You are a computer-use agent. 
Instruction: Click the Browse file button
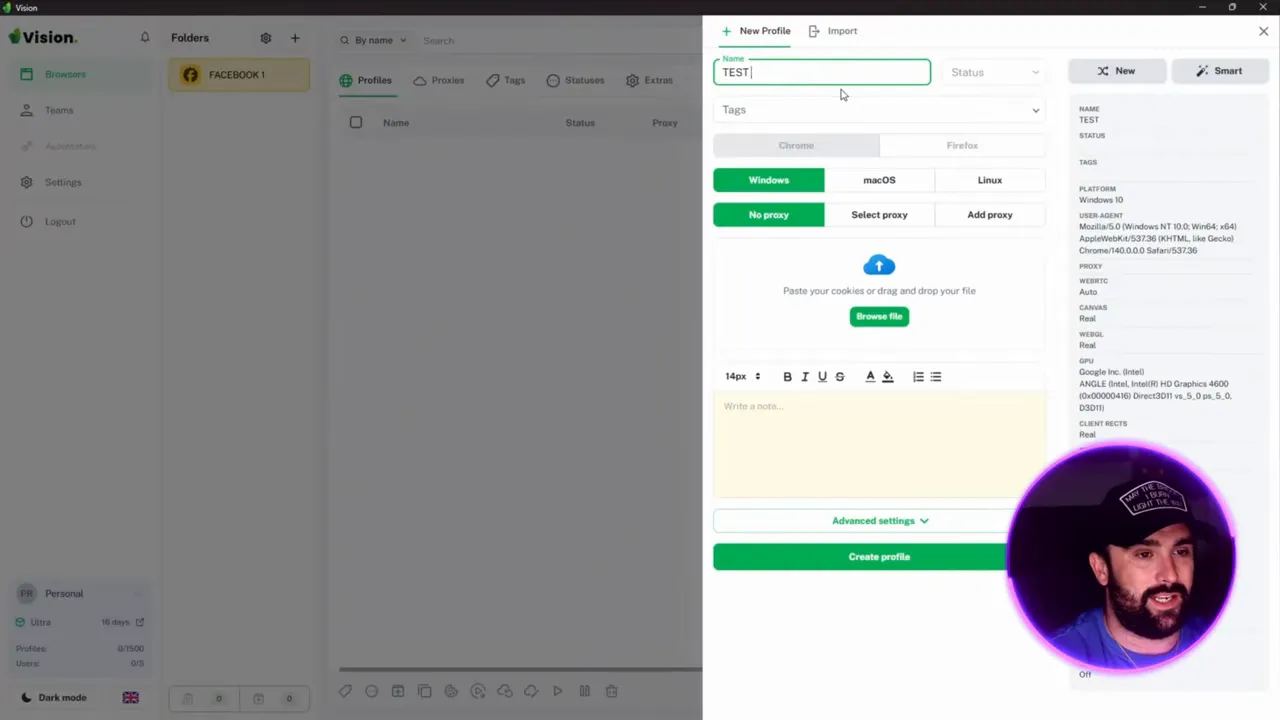click(x=879, y=316)
